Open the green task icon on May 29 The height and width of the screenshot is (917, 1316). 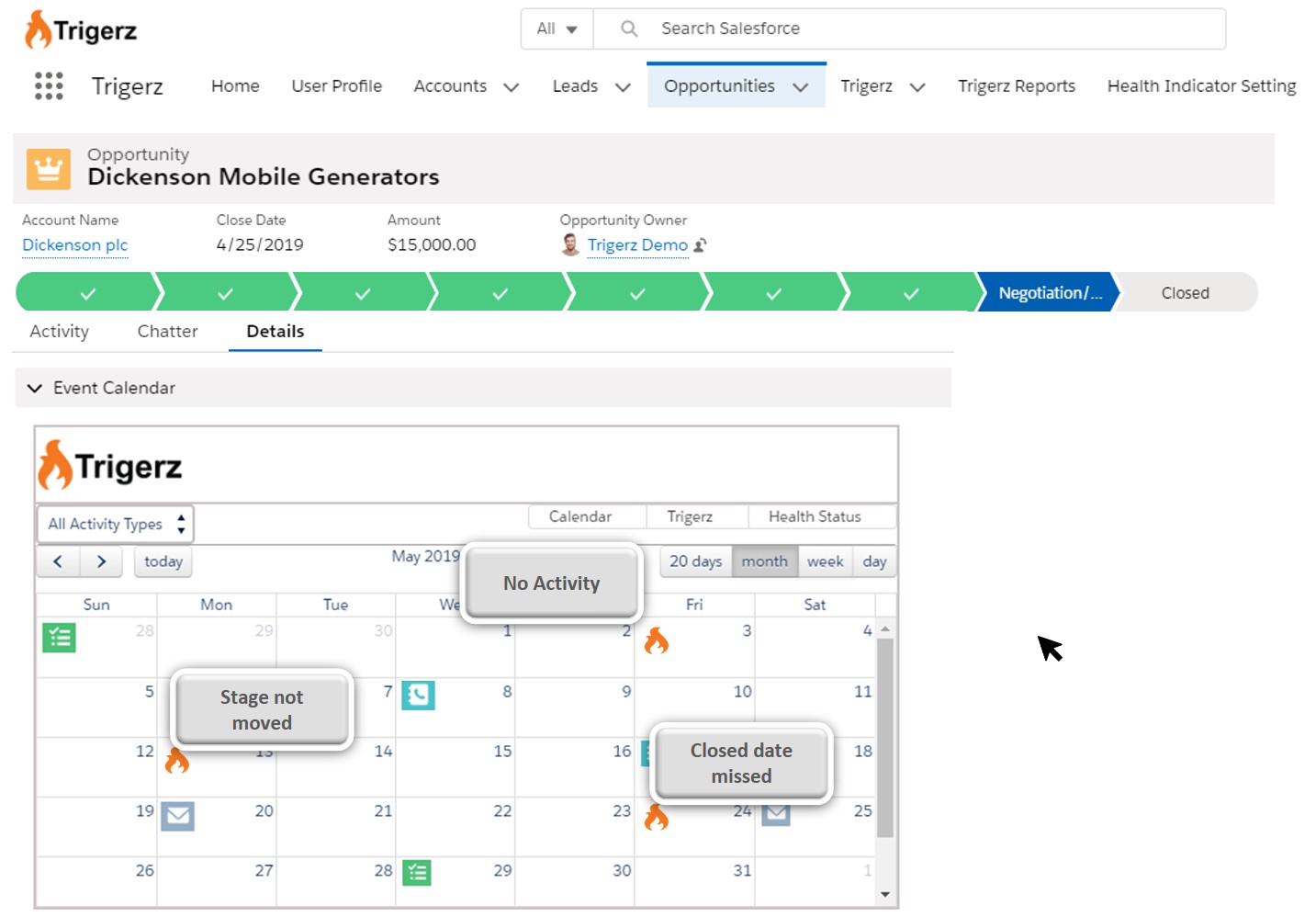418,872
